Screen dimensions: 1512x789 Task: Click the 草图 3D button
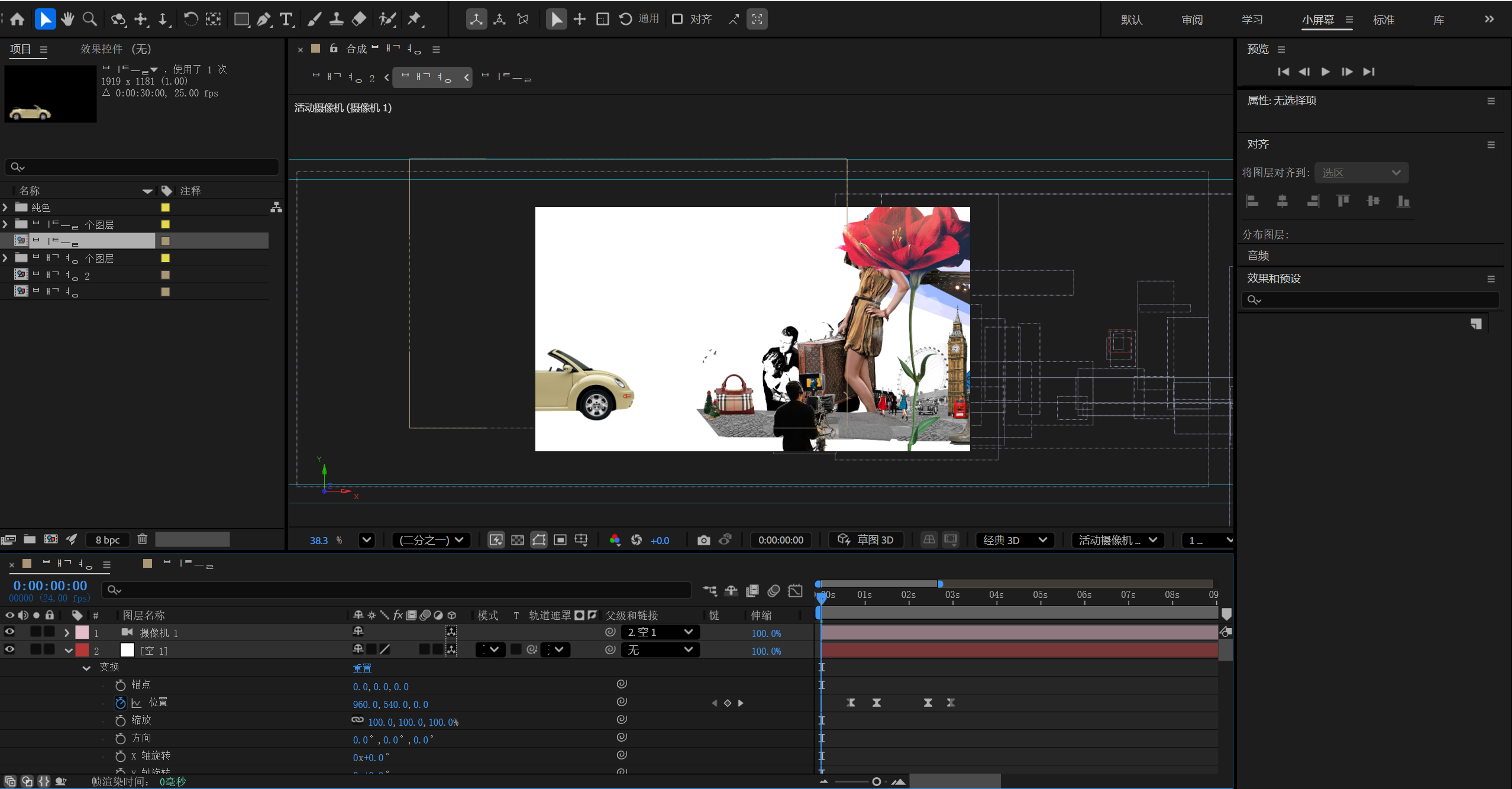(x=867, y=540)
